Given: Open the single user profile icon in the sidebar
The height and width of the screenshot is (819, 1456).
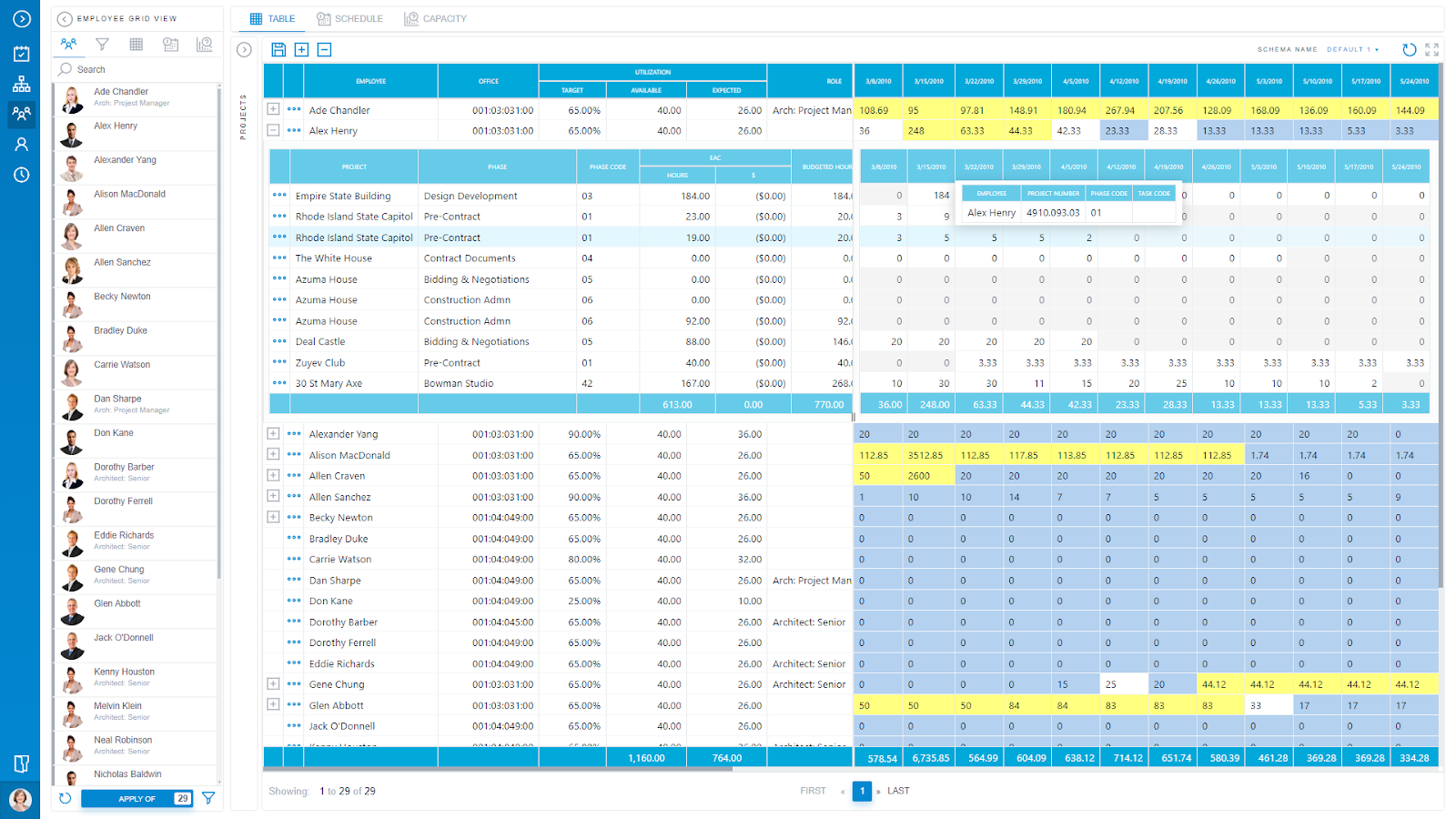Looking at the screenshot, I should coord(21,144).
